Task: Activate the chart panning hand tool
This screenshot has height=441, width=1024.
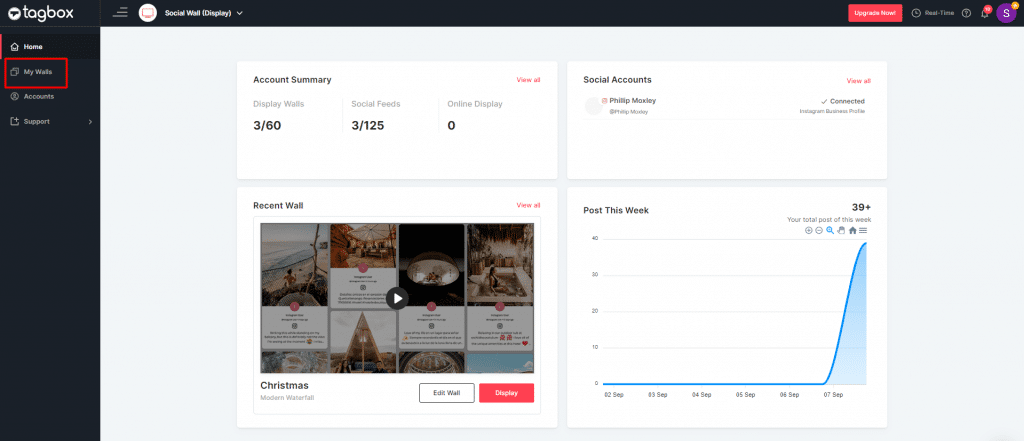Action: tap(841, 231)
